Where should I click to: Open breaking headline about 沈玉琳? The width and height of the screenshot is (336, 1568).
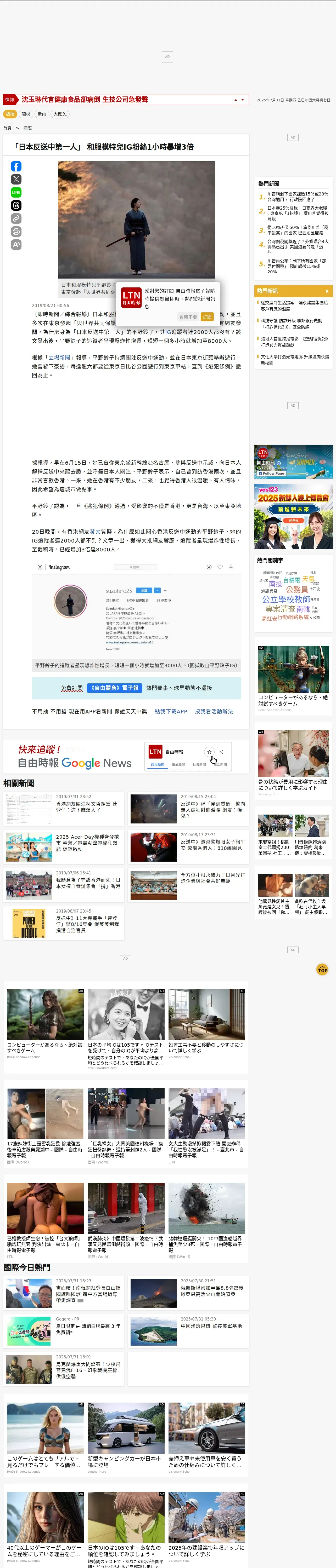85,99
